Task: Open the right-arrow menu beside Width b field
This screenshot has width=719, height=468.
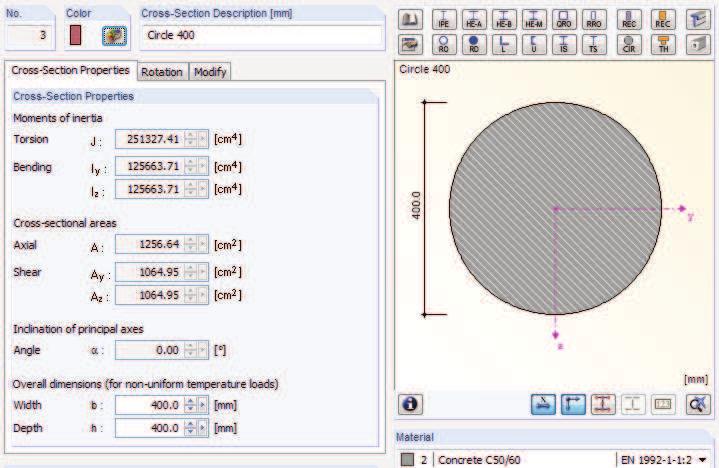Action: (x=202, y=405)
